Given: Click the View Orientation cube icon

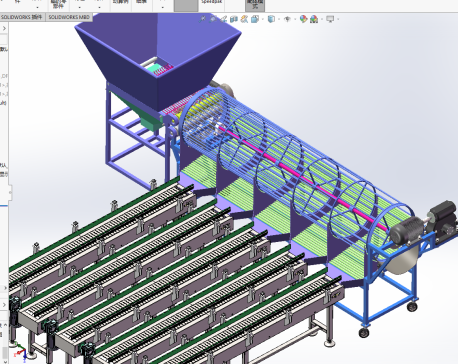Looking at the screenshot, I should (255, 19).
